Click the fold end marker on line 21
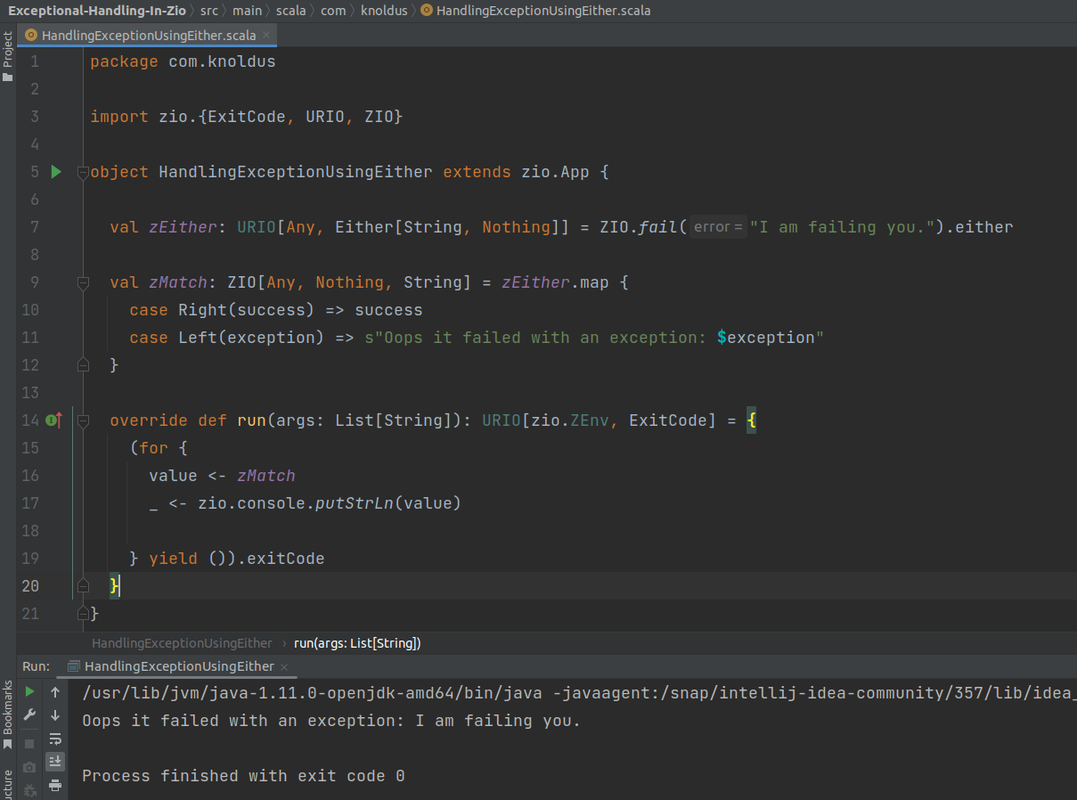This screenshot has width=1077, height=800. [83, 613]
